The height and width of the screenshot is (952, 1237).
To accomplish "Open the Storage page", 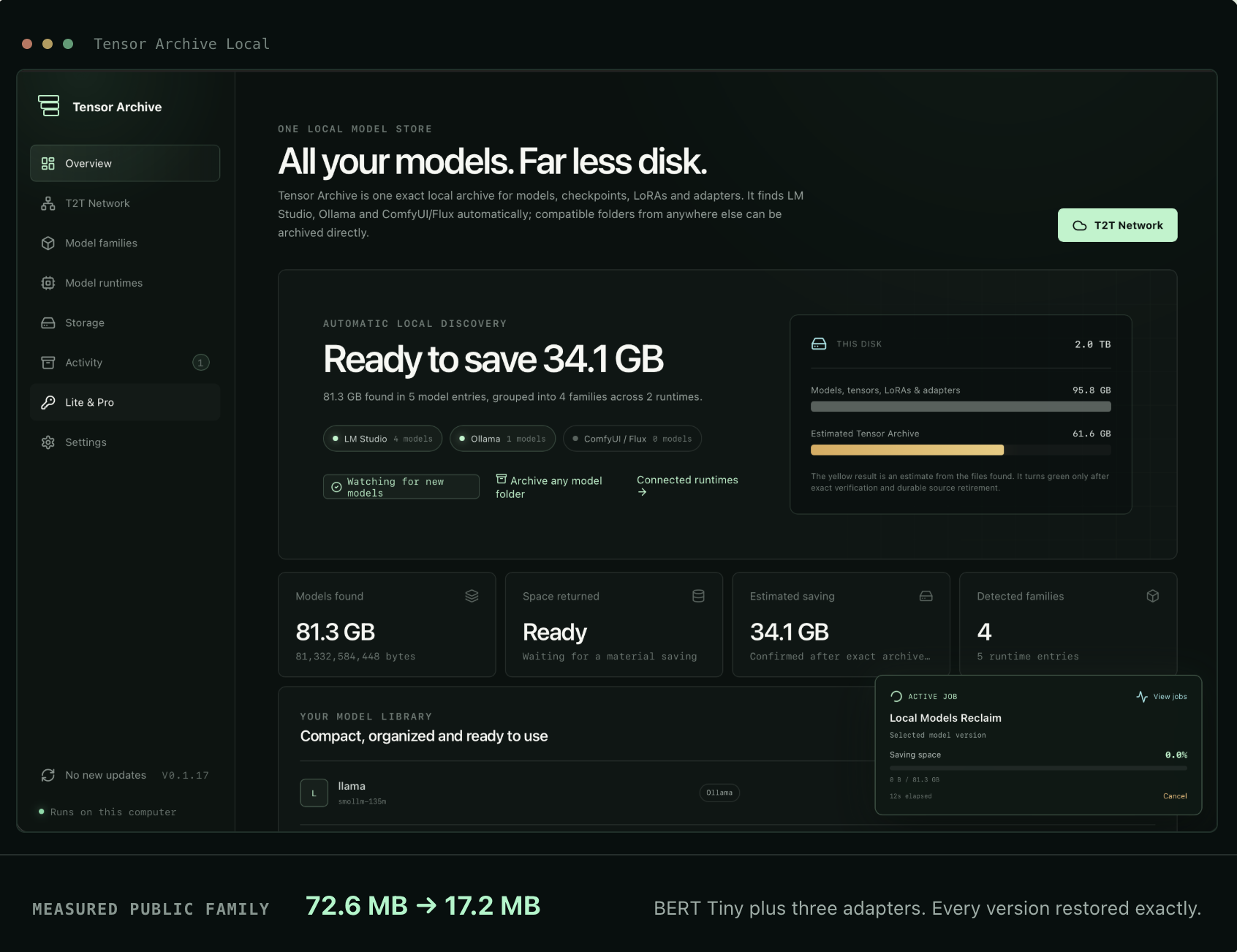I will click(125, 322).
